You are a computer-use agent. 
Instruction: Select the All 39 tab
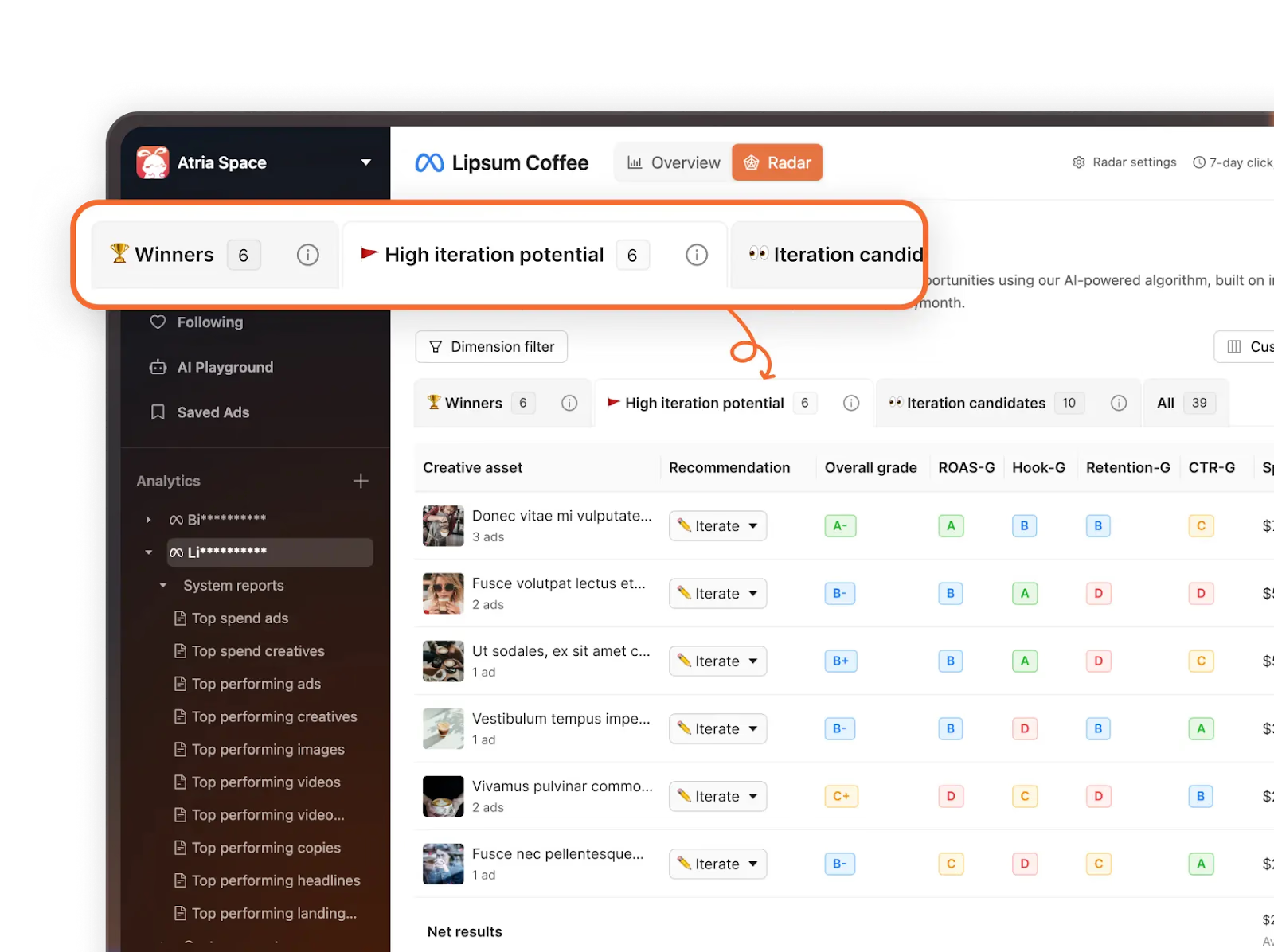pyautogui.click(x=1185, y=403)
